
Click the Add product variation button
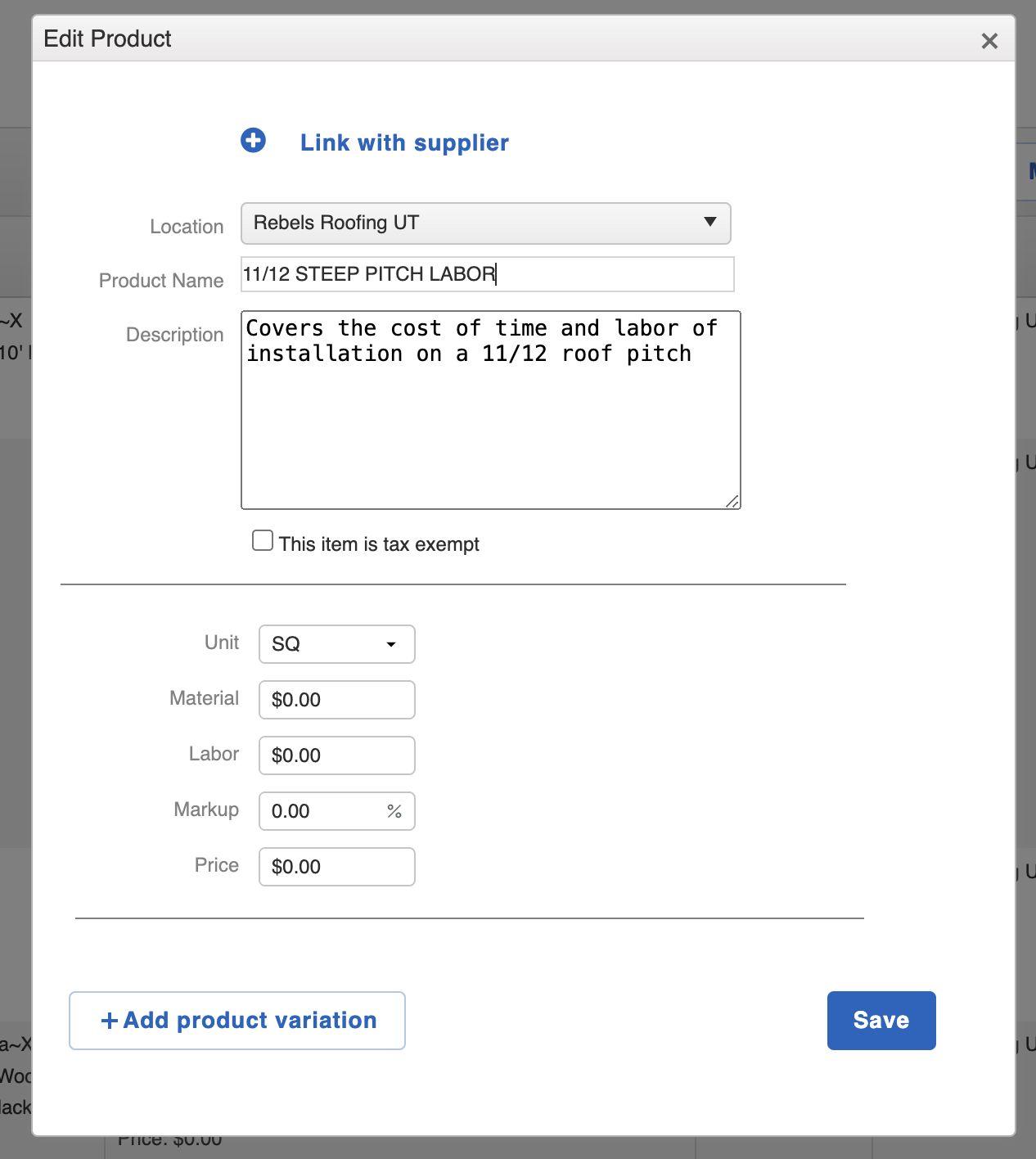click(x=237, y=1021)
